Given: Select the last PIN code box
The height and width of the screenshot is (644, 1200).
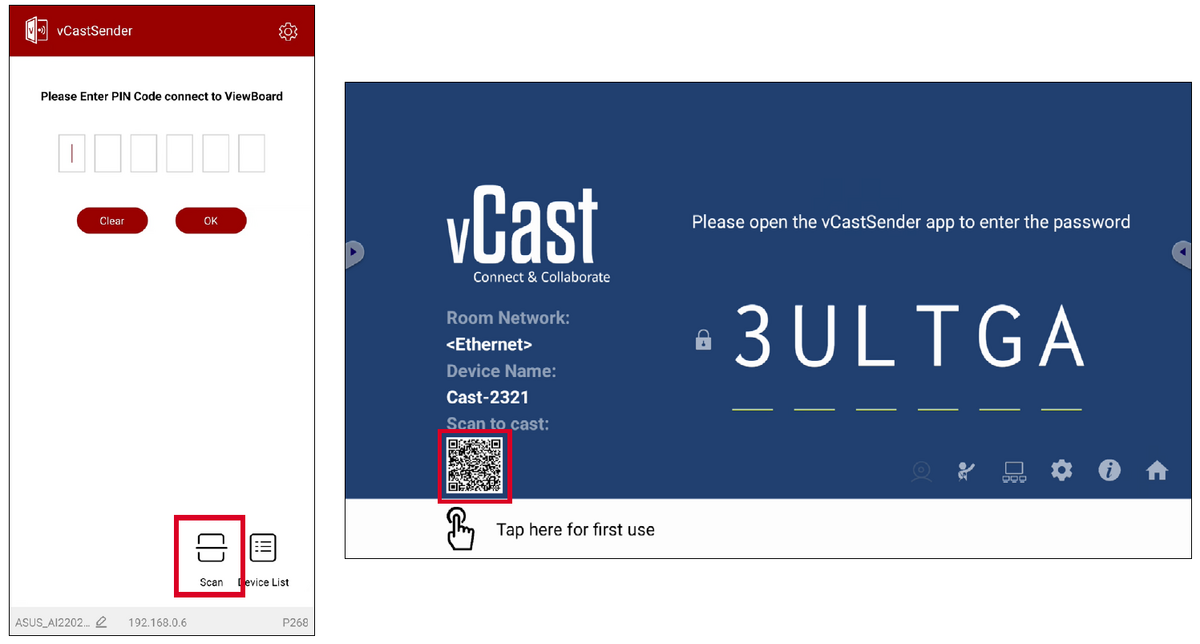Looking at the screenshot, I should (252, 154).
